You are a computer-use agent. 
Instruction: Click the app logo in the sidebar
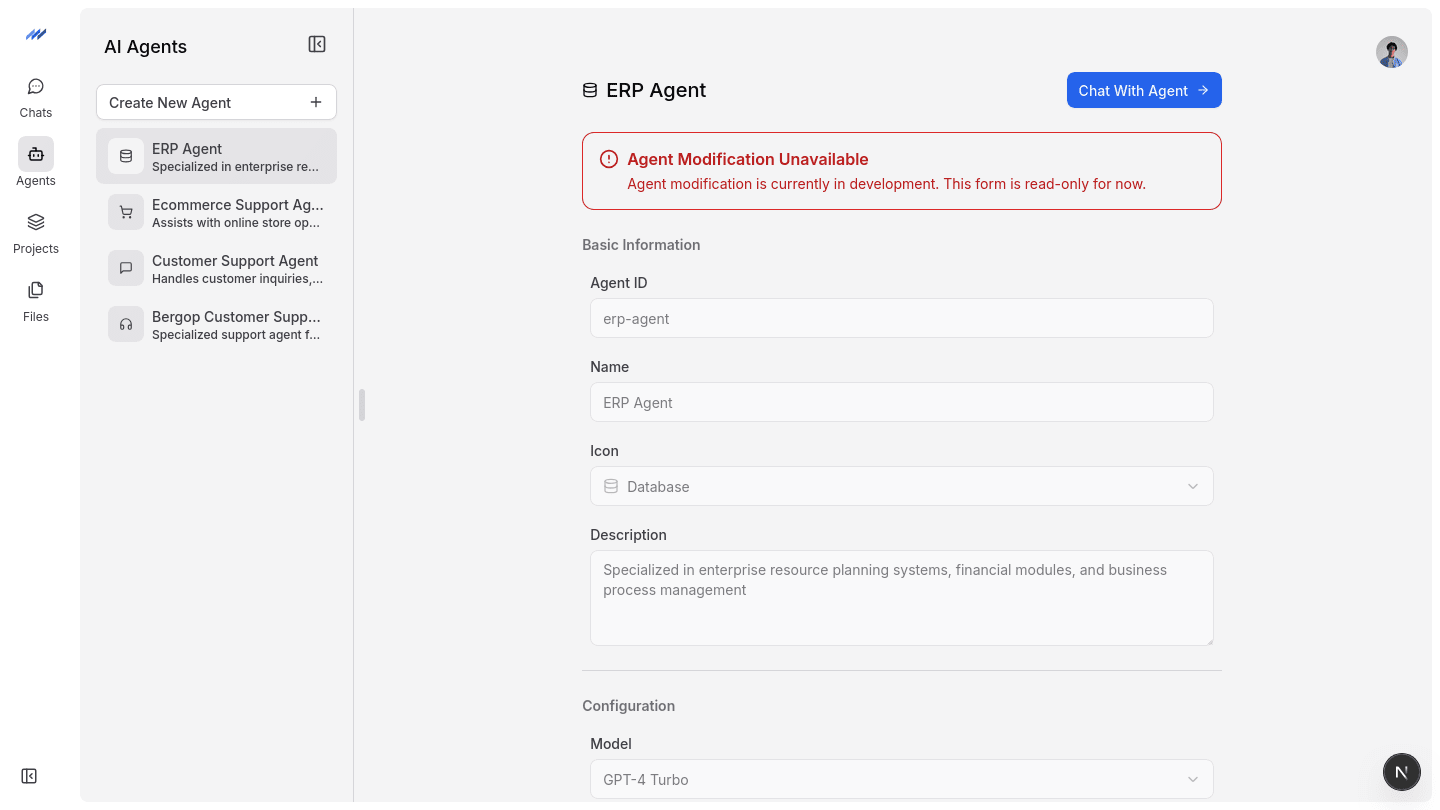pos(36,34)
